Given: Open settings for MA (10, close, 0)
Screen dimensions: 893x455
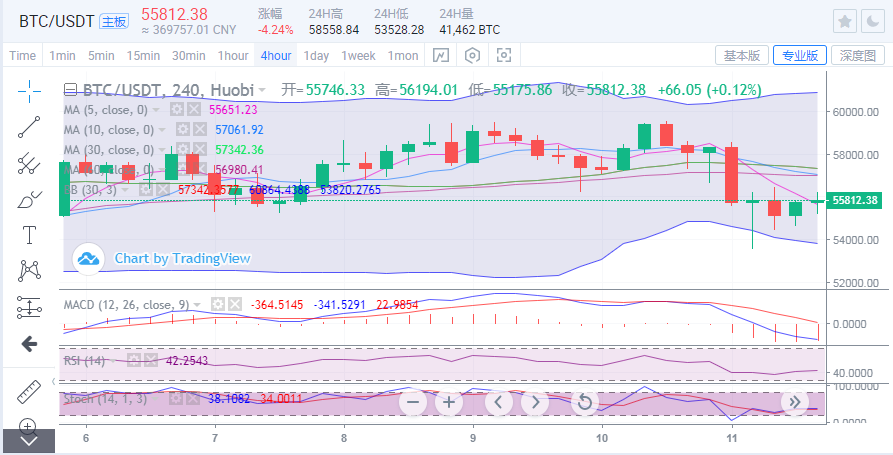Looking at the screenshot, I should (x=182, y=130).
